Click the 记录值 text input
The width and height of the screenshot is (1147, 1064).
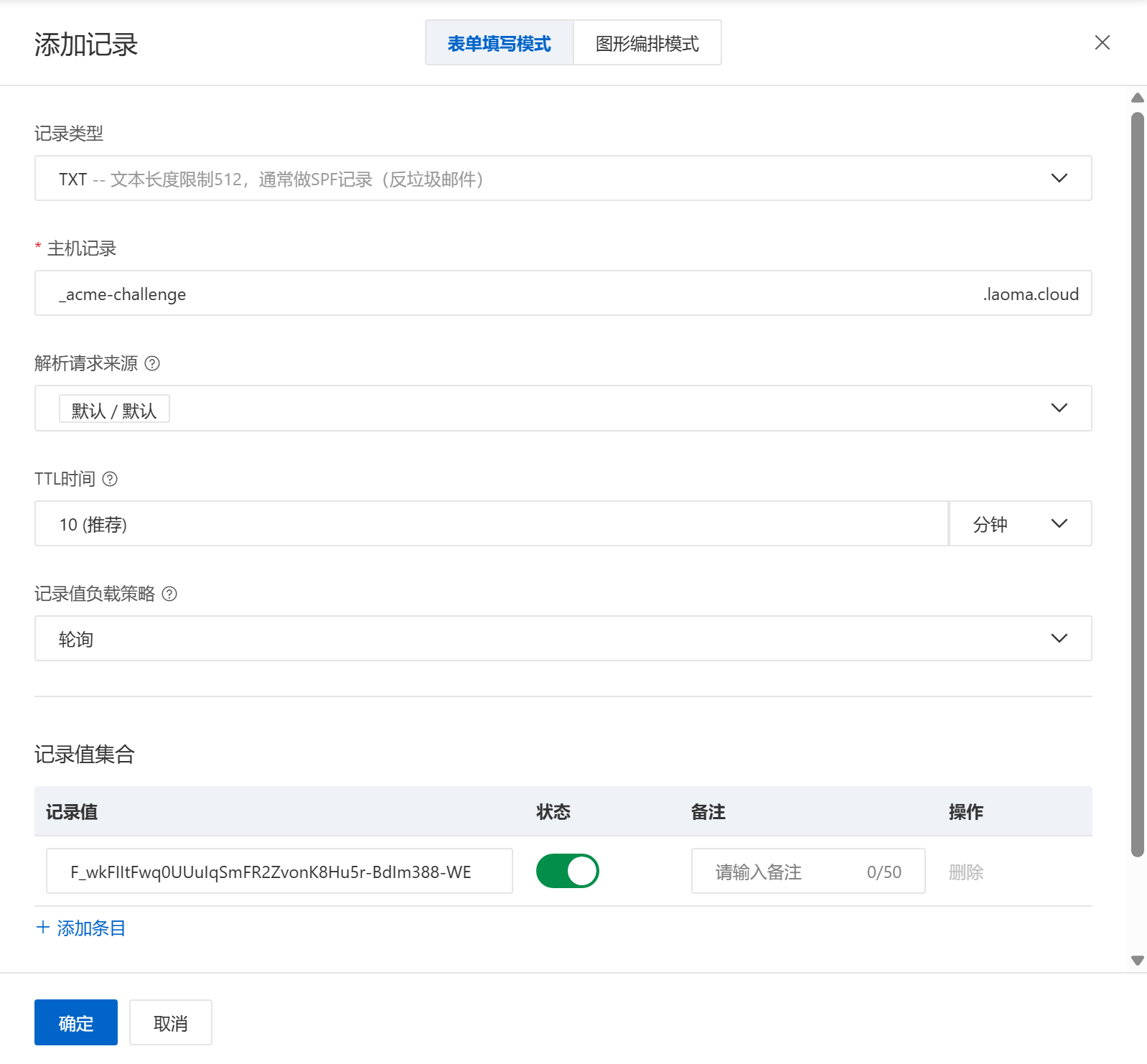(x=279, y=871)
